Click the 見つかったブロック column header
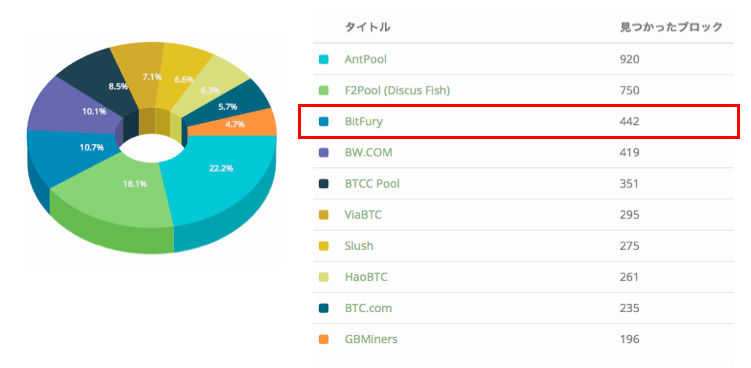 point(671,28)
